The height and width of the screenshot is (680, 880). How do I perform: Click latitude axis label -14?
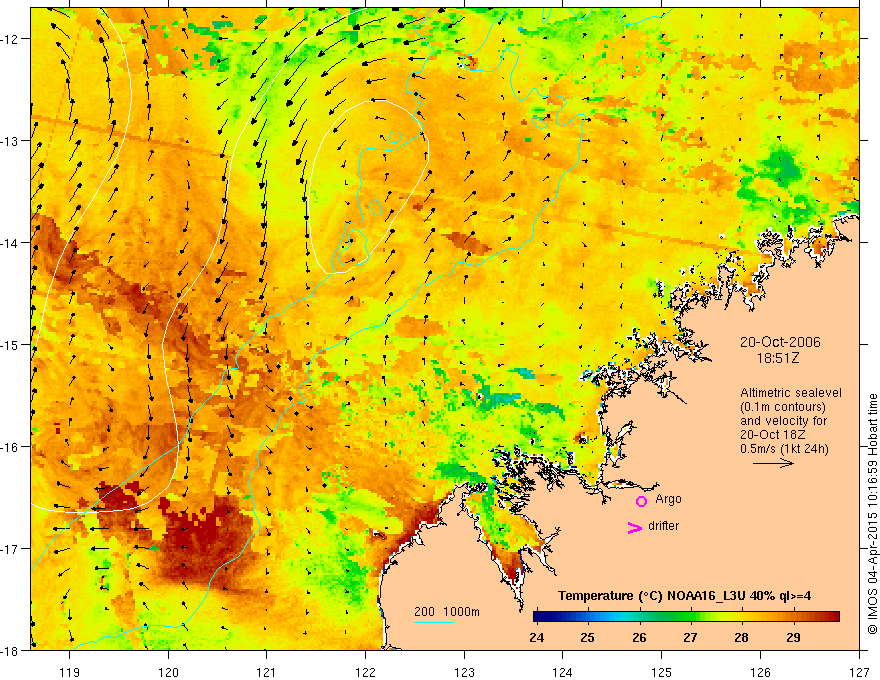(x=11, y=243)
